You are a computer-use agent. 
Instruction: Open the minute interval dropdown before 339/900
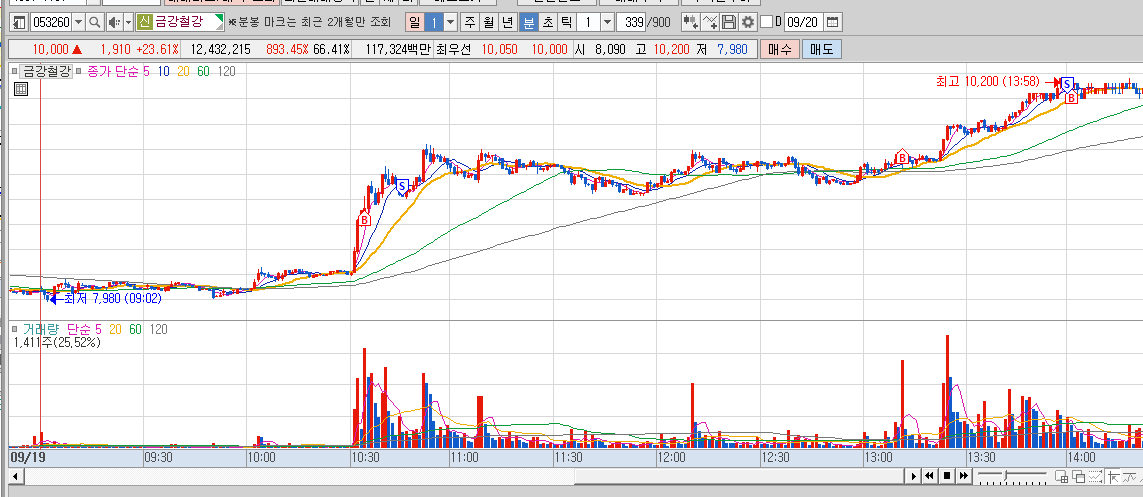click(x=607, y=23)
